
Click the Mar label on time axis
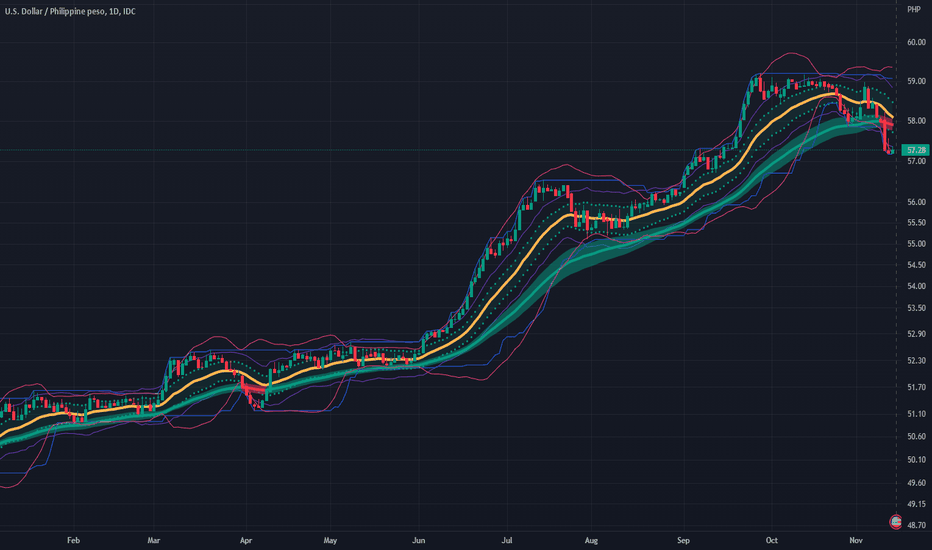coord(153,540)
